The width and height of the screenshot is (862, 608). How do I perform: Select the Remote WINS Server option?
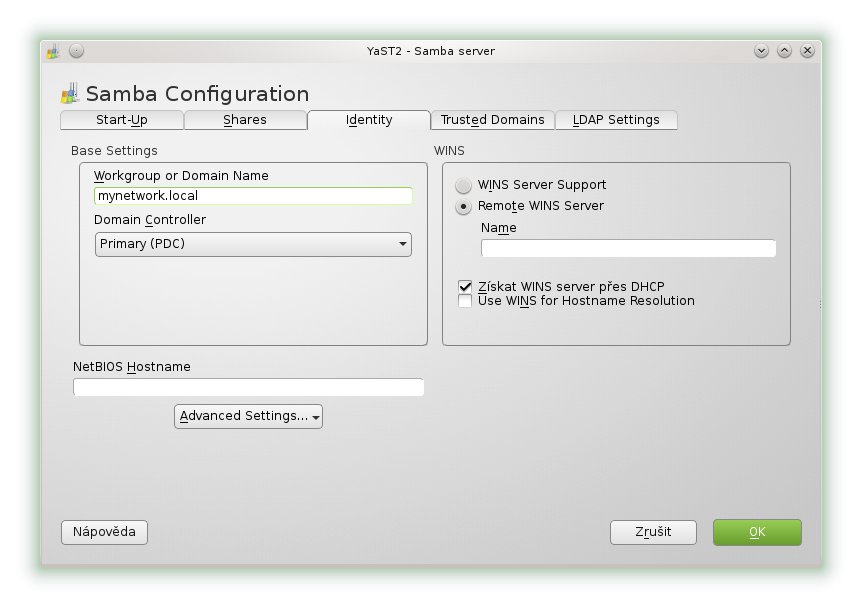pyautogui.click(x=463, y=207)
